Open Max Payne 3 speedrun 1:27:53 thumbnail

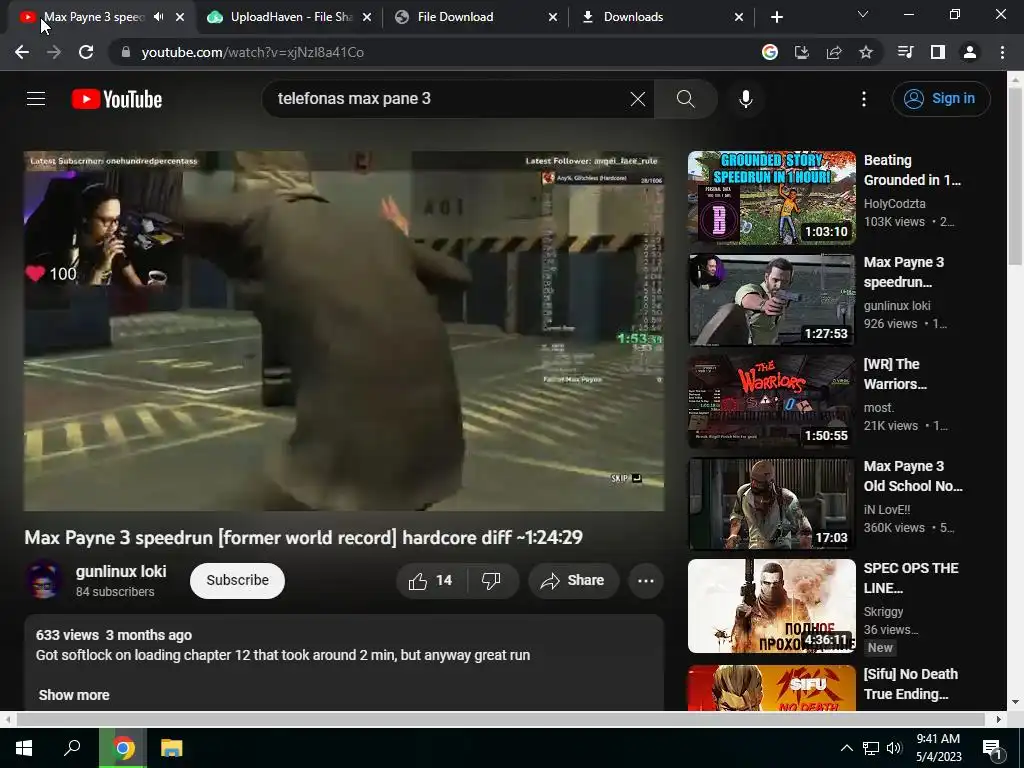(771, 300)
